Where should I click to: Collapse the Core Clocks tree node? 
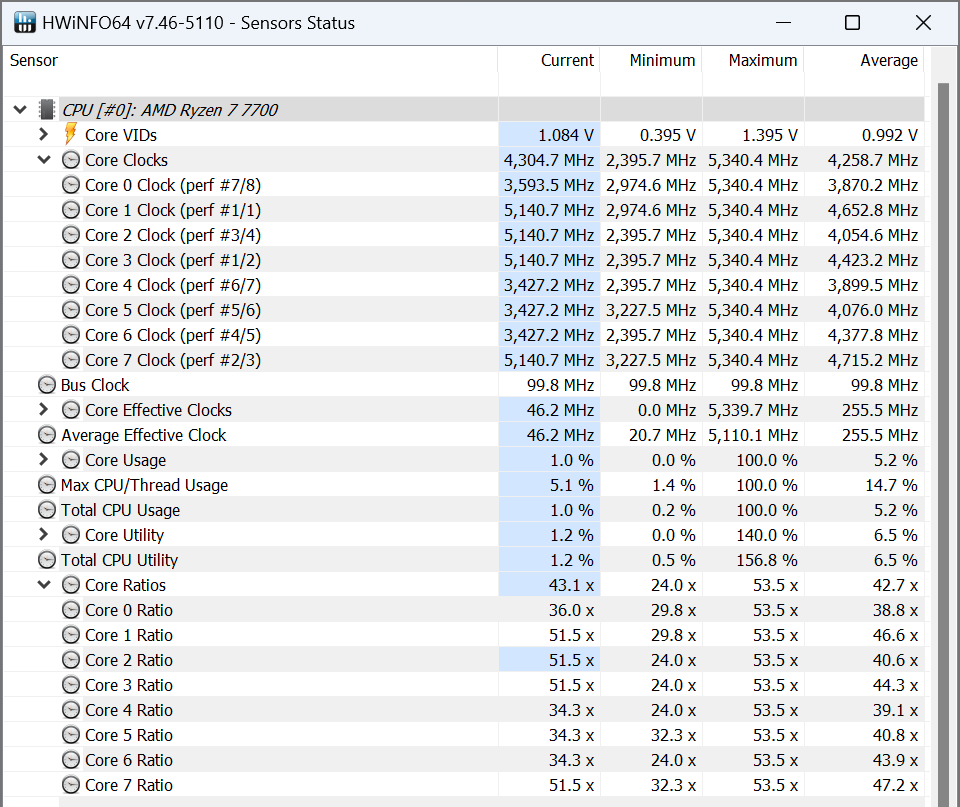pos(44,160)
